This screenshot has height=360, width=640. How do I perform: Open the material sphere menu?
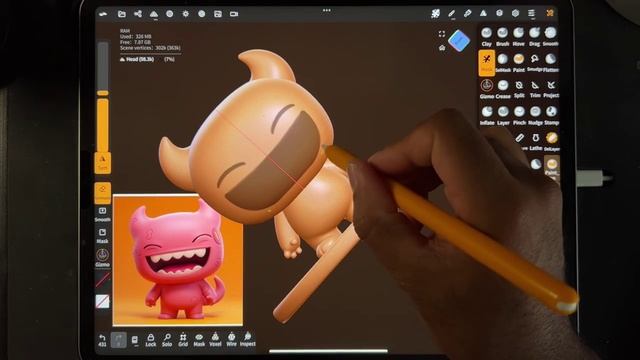click(x=169, y=14)
